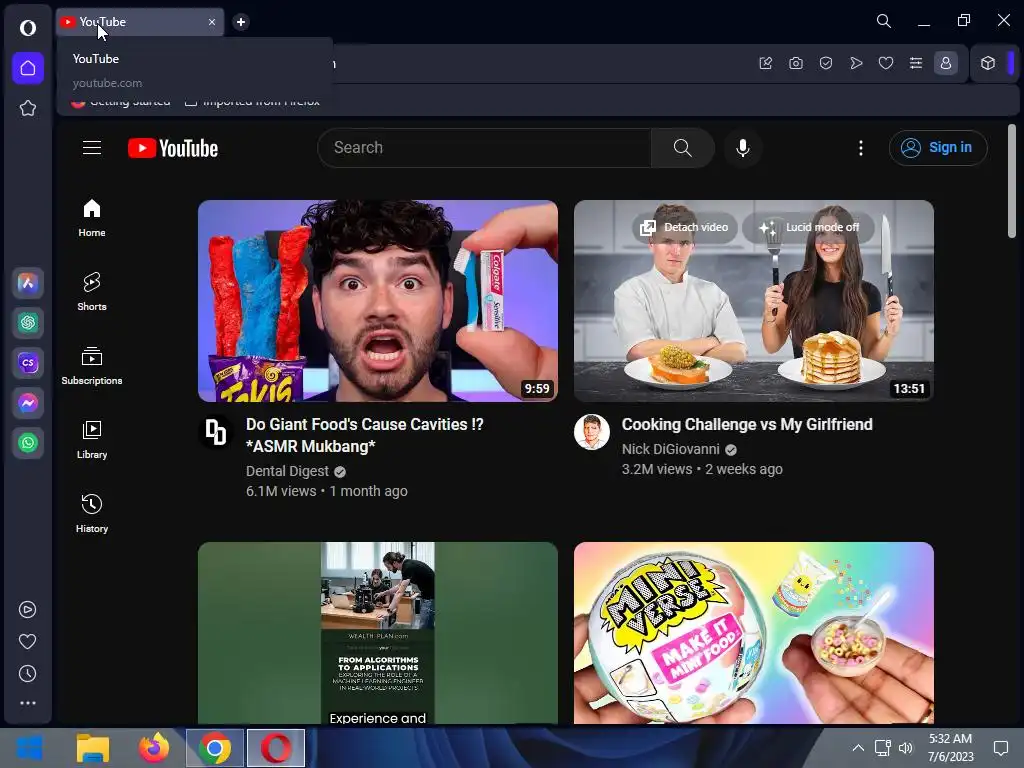Open Dental Digest channel name
Image resolution: width=1024 pixels, height=768 pixels.
coord(287,471)
